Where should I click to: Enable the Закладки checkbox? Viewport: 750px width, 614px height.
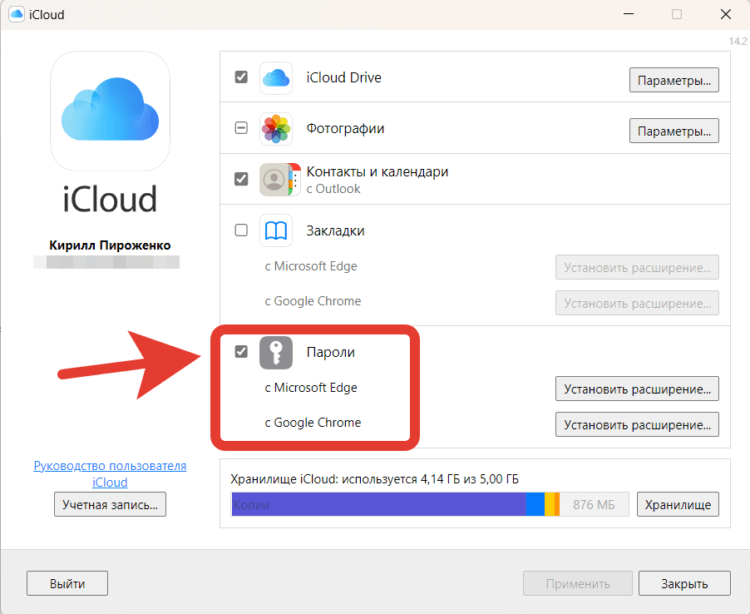pos(241,230)
